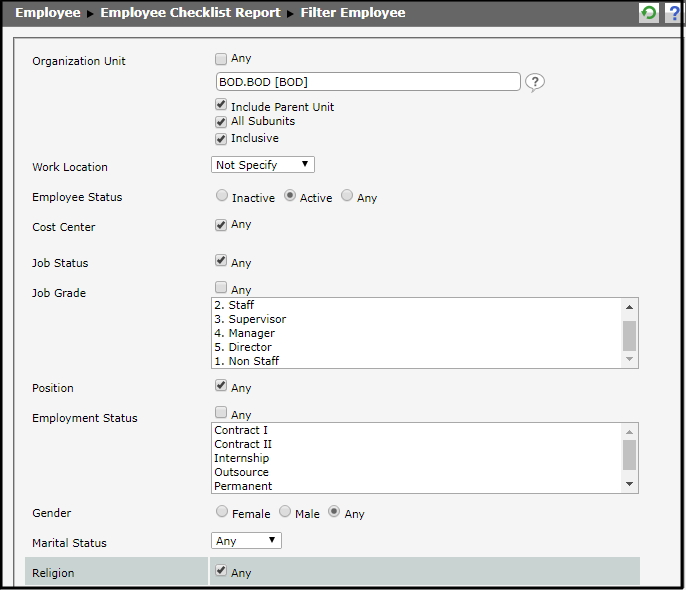Toggle Include Parent Unit checkbox
686x590 pixels.
point(221,106)
